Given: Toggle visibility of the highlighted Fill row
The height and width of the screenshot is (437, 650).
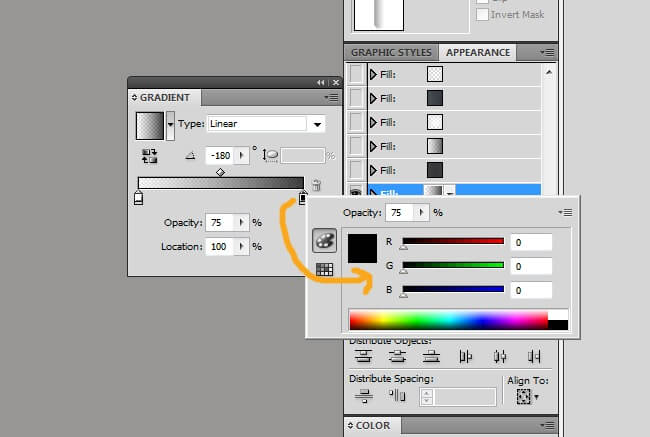Looking at the screenshot, I should pos(355,194).
